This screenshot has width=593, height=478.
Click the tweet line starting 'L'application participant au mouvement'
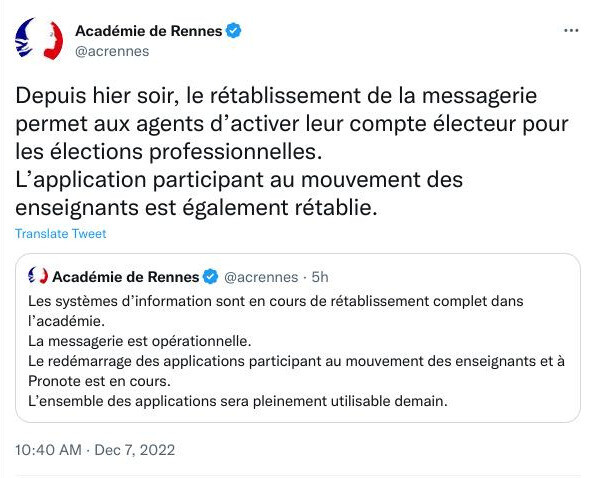click(x=239, y=180)
